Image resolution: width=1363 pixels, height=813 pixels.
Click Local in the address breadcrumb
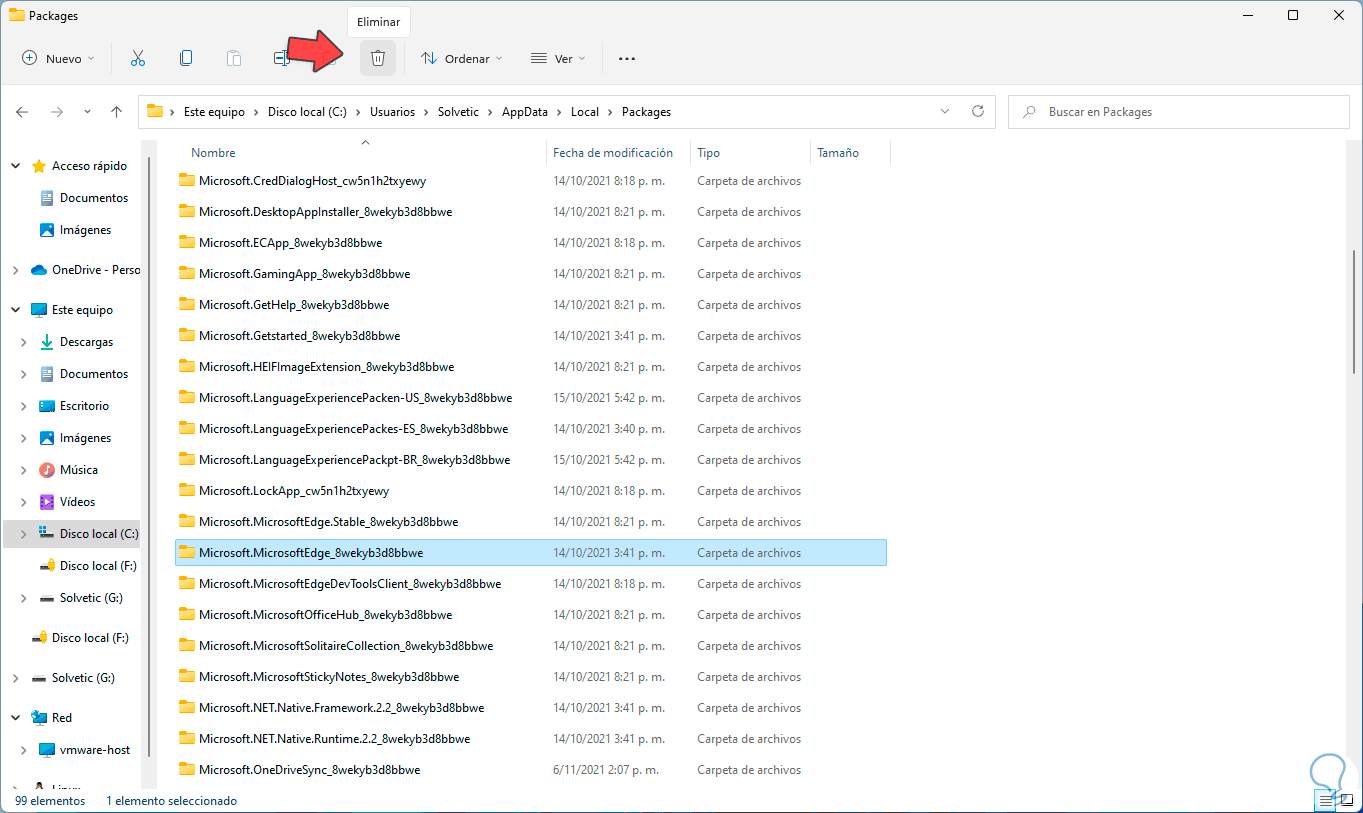click(585, 112)
